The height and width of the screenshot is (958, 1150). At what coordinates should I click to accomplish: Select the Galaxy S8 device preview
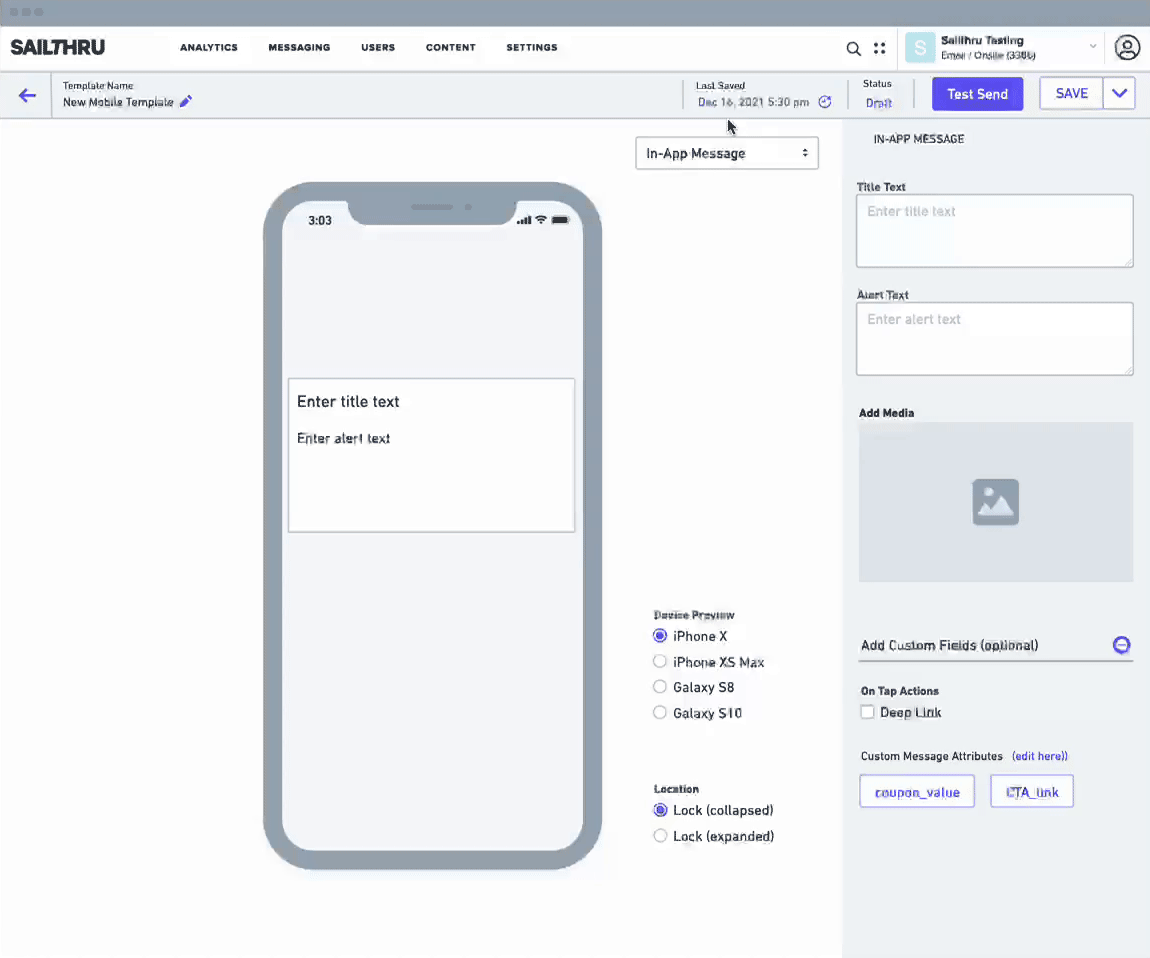click(x=660, y=687)
